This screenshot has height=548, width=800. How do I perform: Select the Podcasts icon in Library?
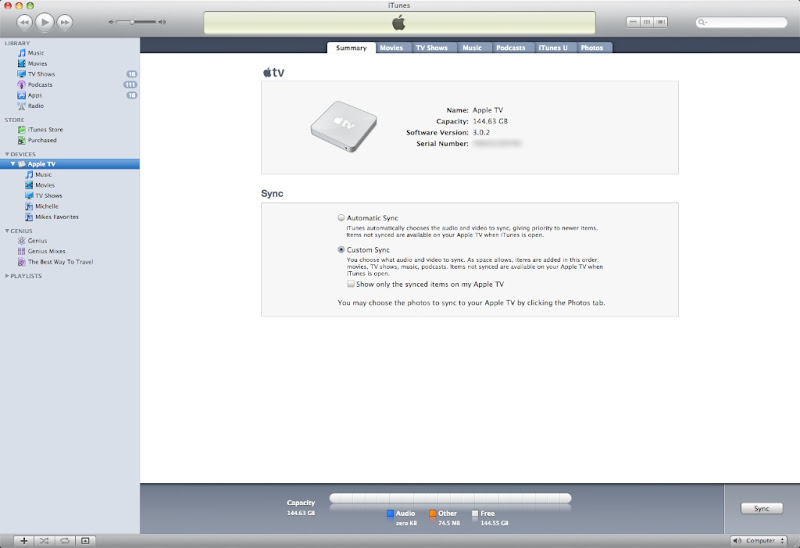21,85
